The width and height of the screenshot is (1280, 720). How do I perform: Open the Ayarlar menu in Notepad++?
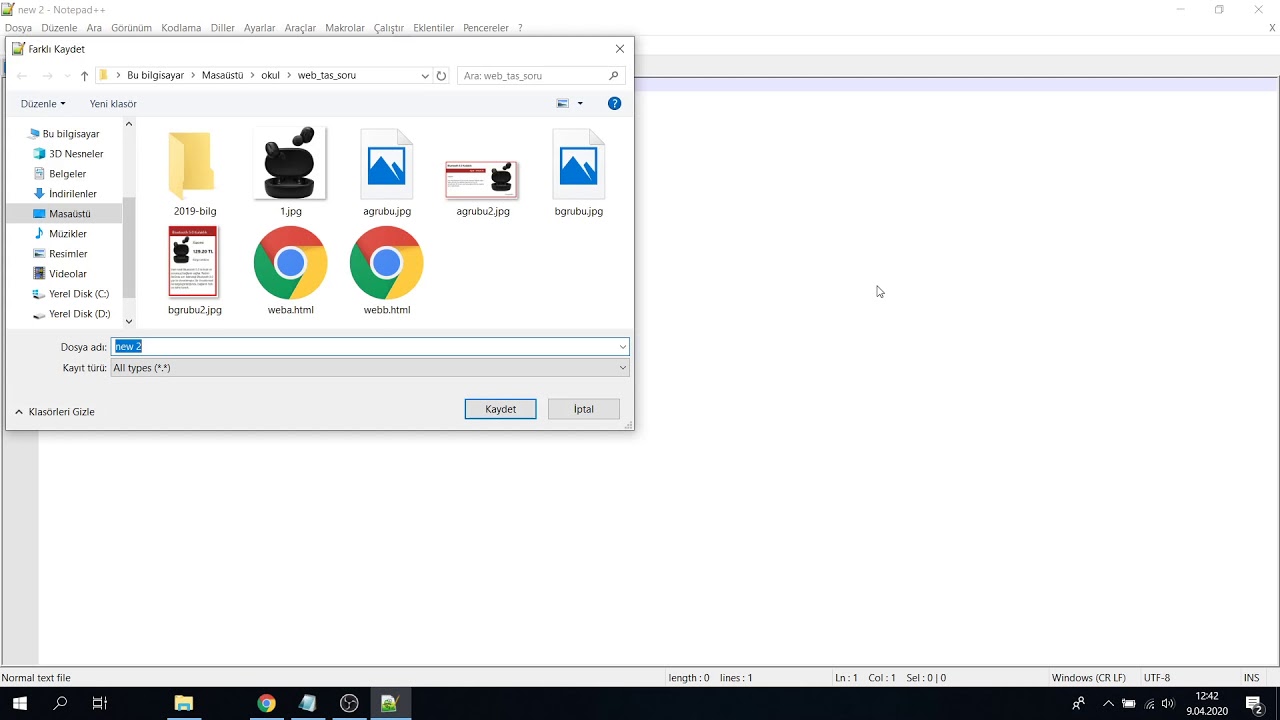click(259, 28)
